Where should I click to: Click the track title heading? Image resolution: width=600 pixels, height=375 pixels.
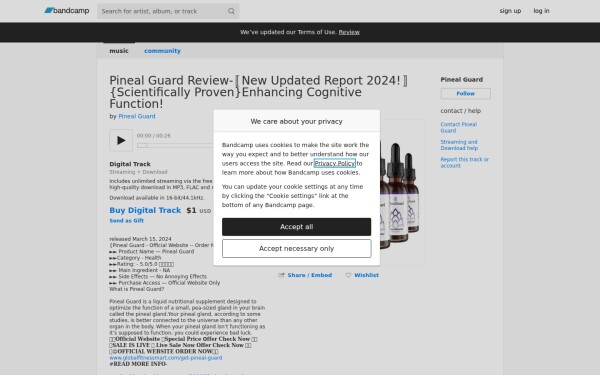click(x=258, y=92)
